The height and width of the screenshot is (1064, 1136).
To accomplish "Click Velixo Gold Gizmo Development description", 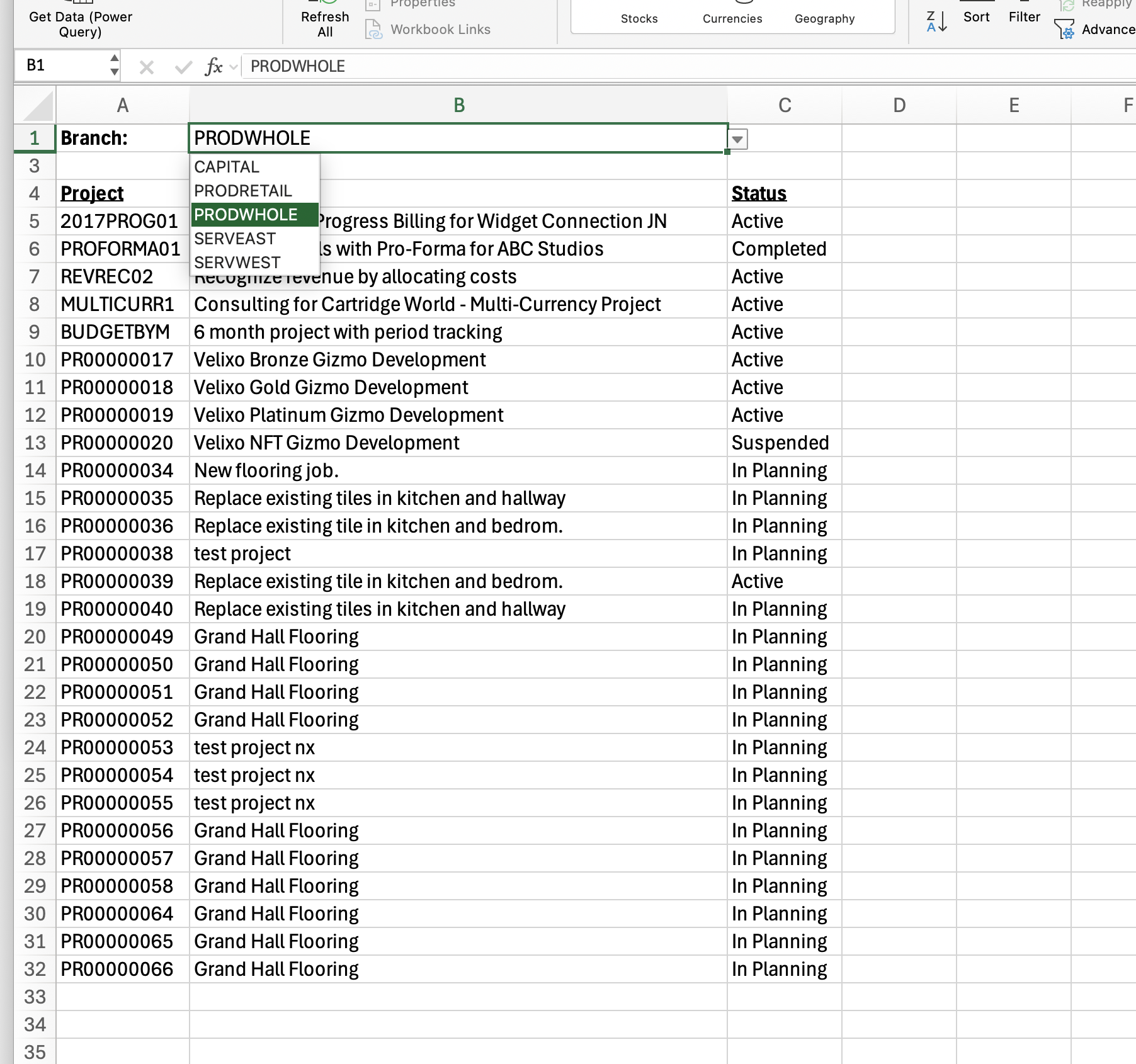I will [458, 387].
